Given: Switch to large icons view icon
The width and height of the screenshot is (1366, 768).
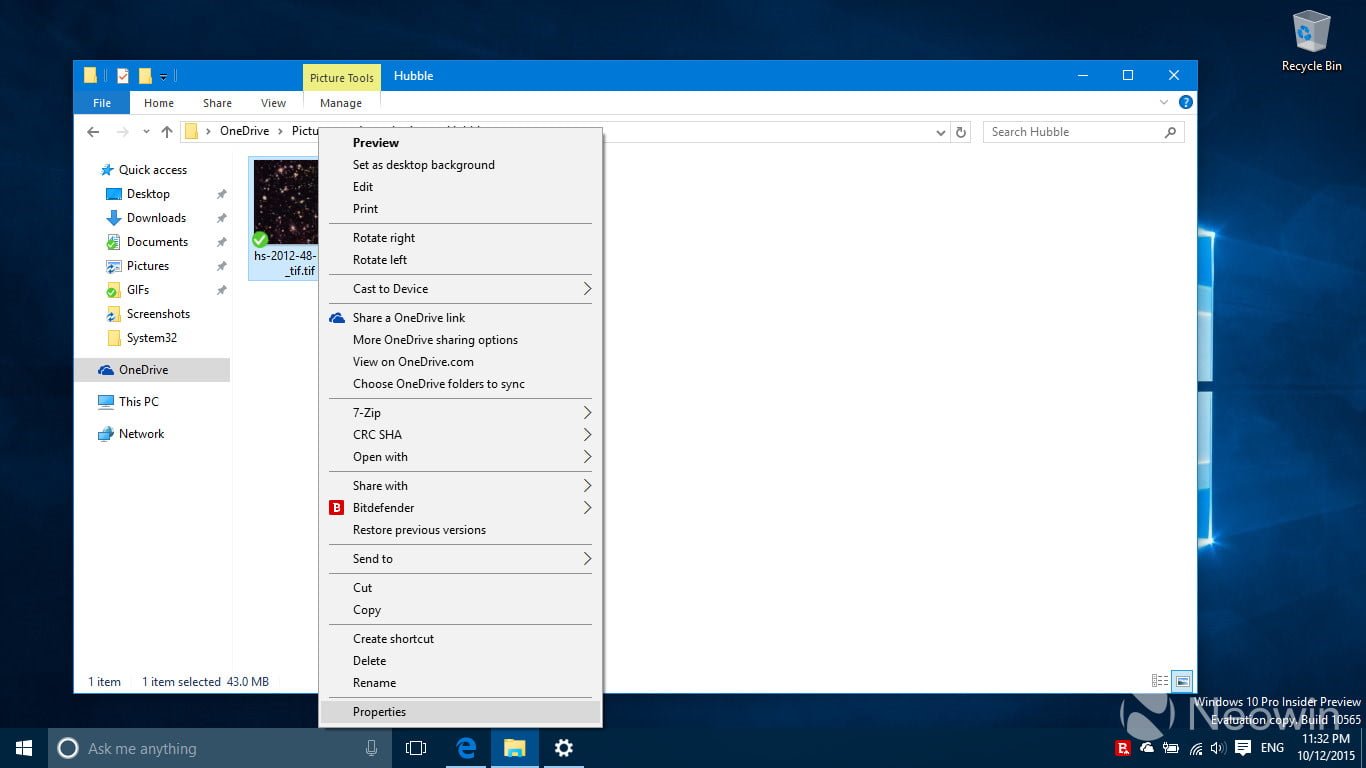Looking at the screenshot, I should (x=1182, y=681).
